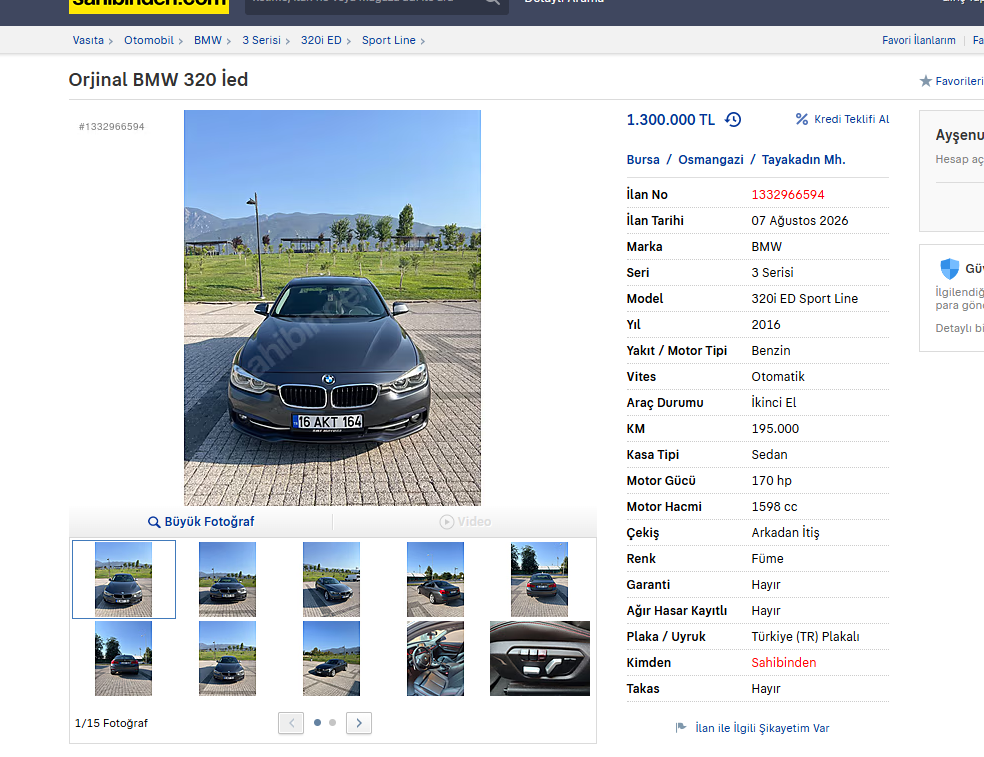Open Büyük Fotoğraf large photo view
The image size is (984, 757).
coord(209,522)
